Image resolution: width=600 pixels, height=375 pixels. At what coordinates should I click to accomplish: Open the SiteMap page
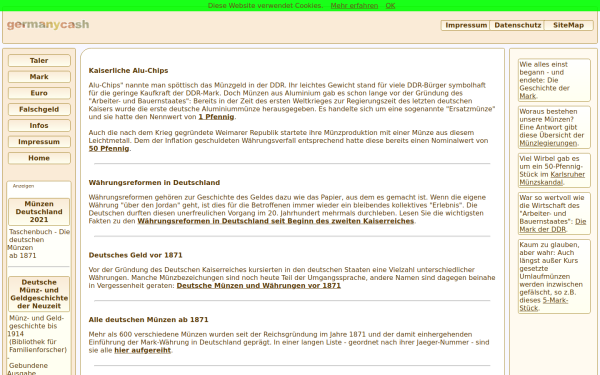click(568, 25)
